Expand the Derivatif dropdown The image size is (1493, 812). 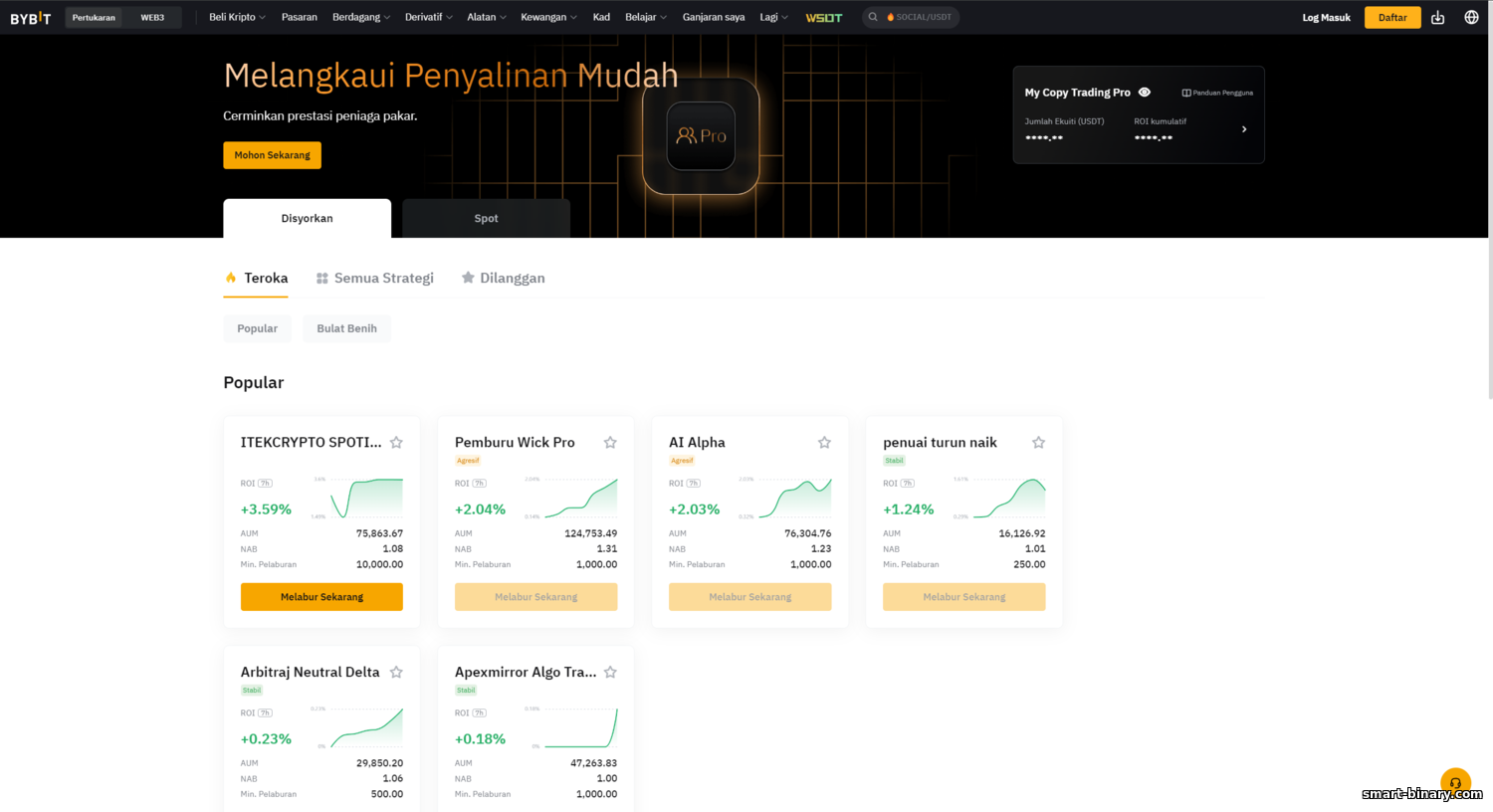[429, 17]
